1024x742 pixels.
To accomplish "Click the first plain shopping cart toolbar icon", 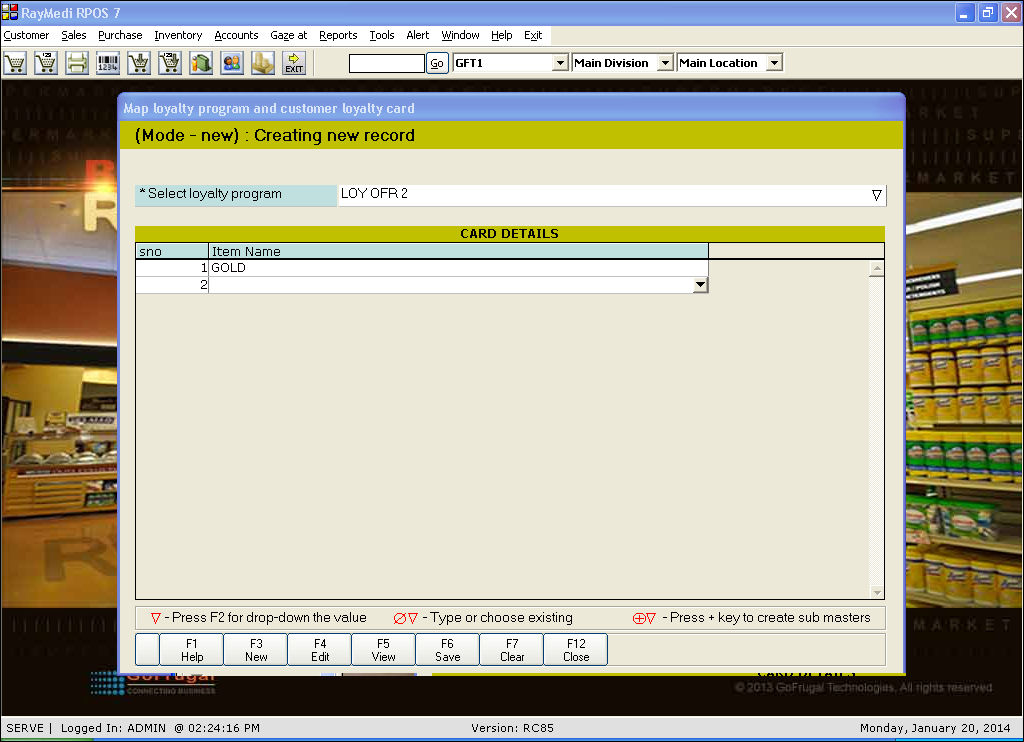I will point(15,63).
